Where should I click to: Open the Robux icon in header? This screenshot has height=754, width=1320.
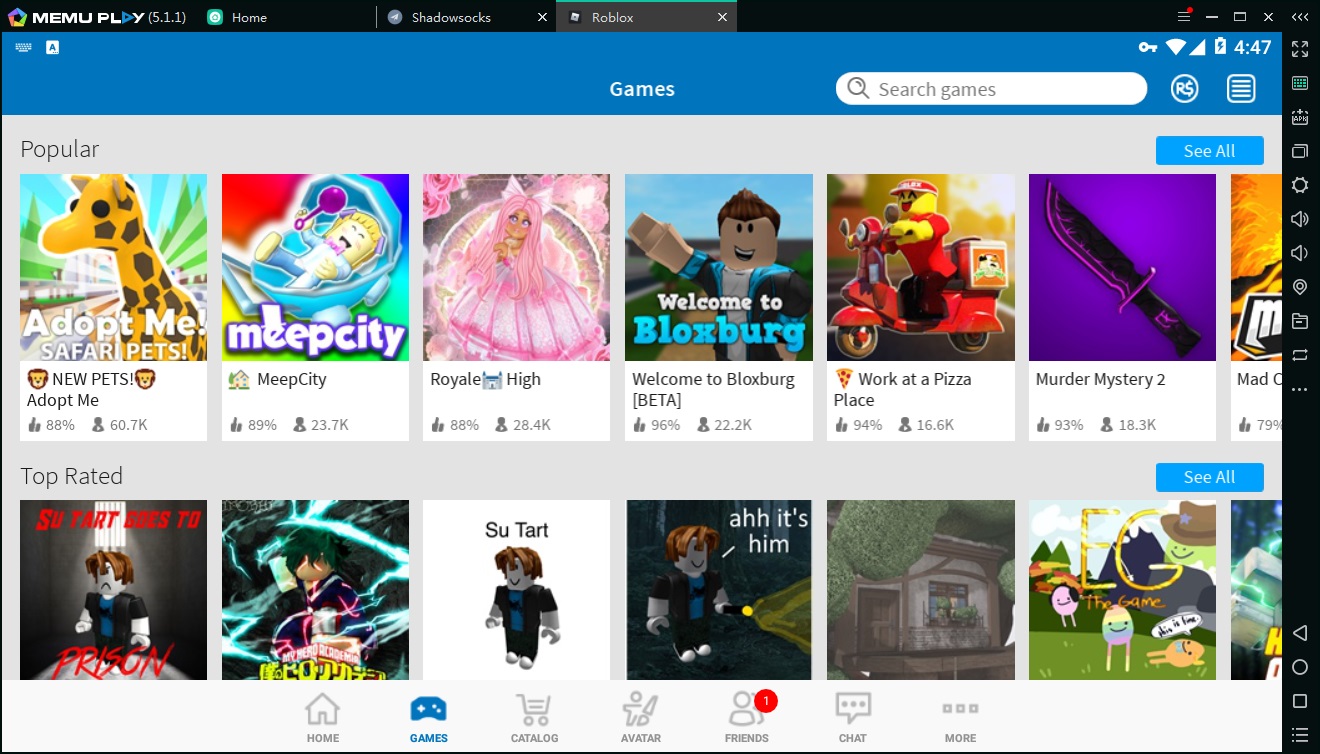pos(1184,89)
